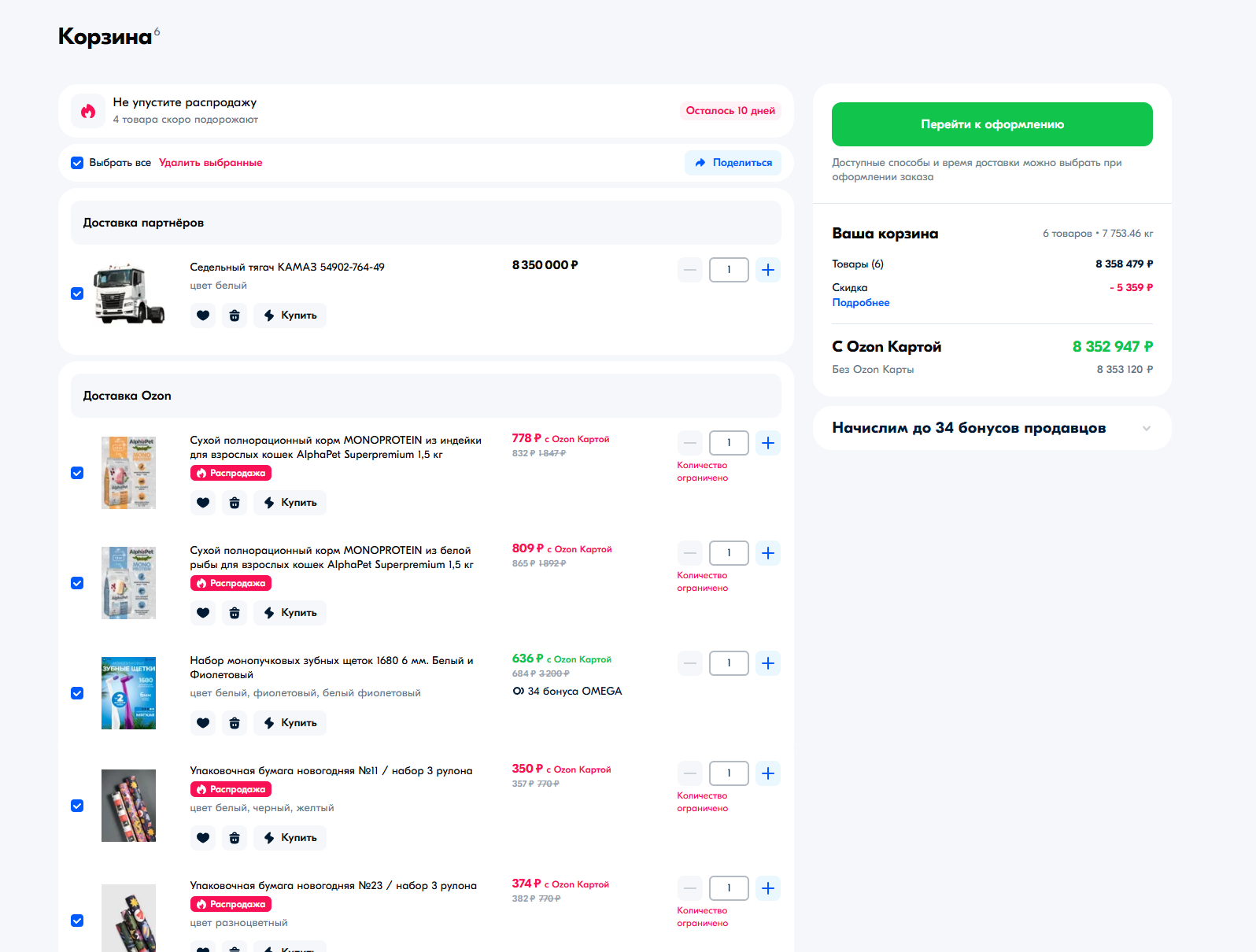Viewport: 1256px width, 952px height.
Task: Expand the seller bonuses panel
Action: [x=992, y=428]
